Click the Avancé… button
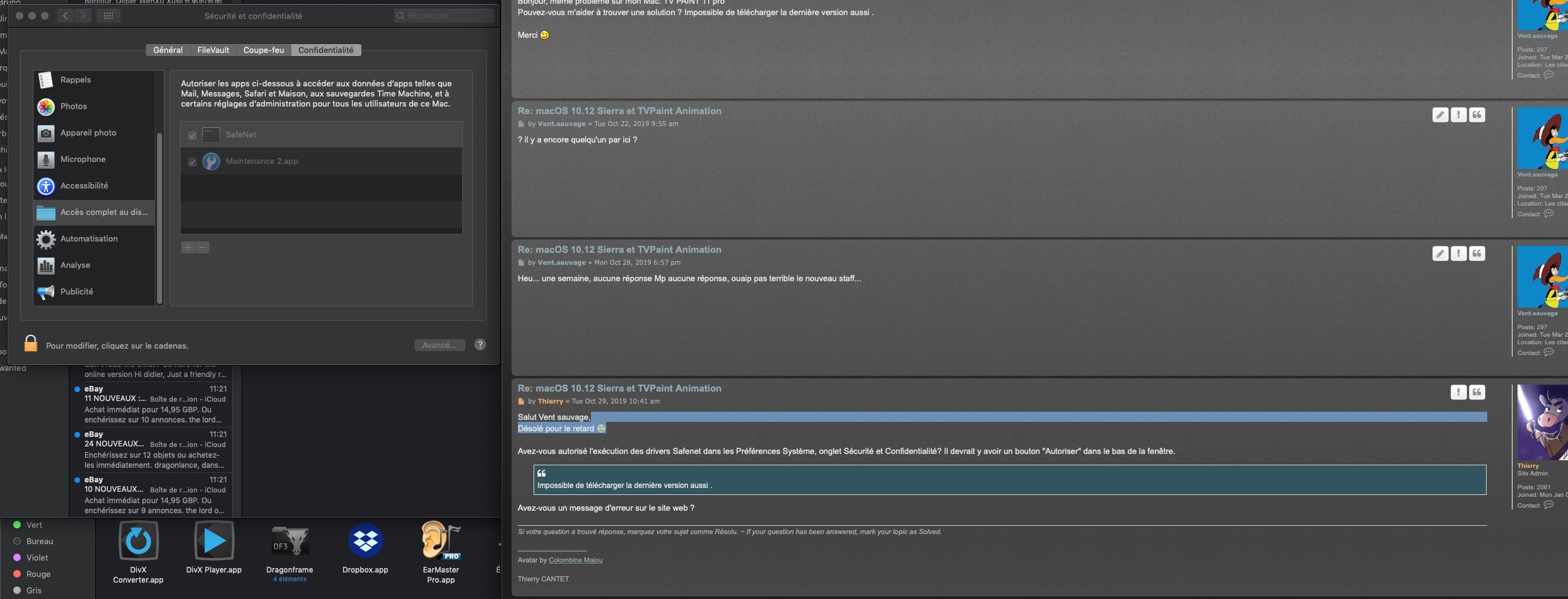 pos(440,345)
